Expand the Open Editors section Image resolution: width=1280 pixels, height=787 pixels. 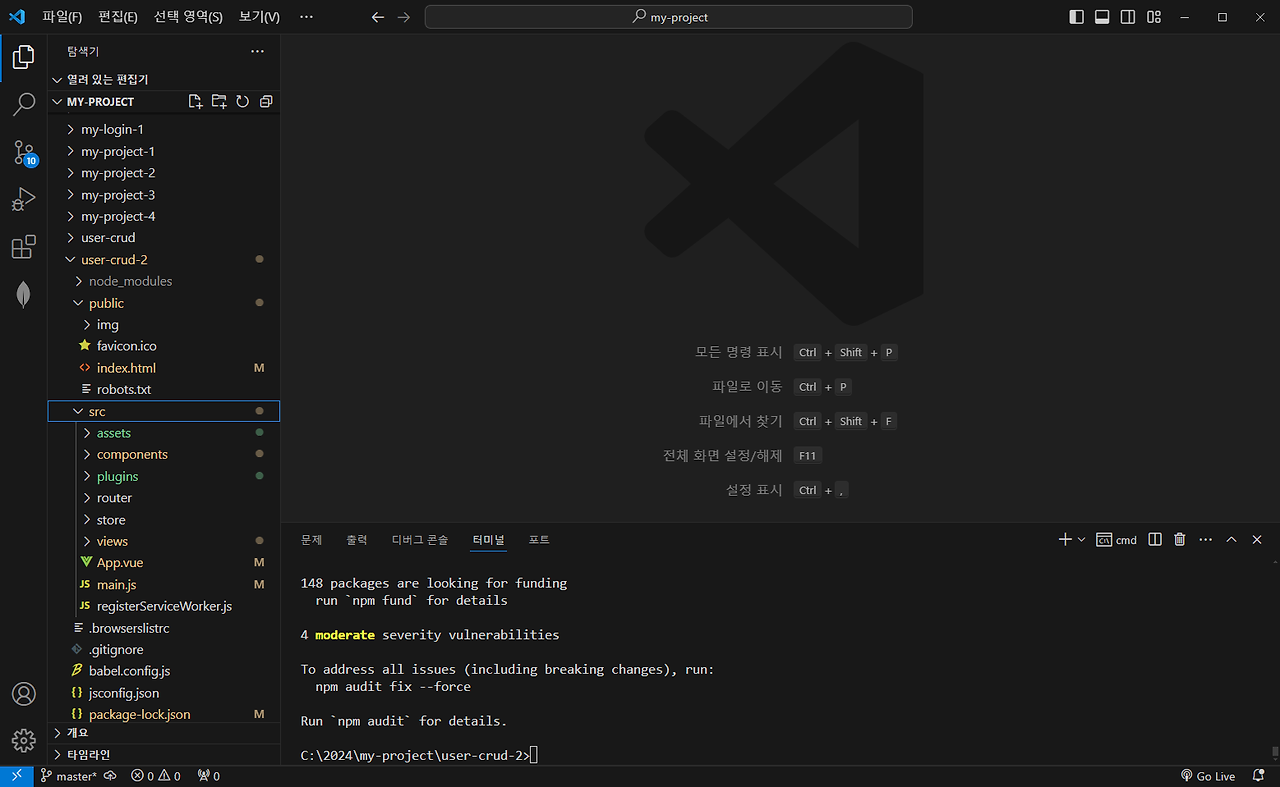[x=164, y=79]
